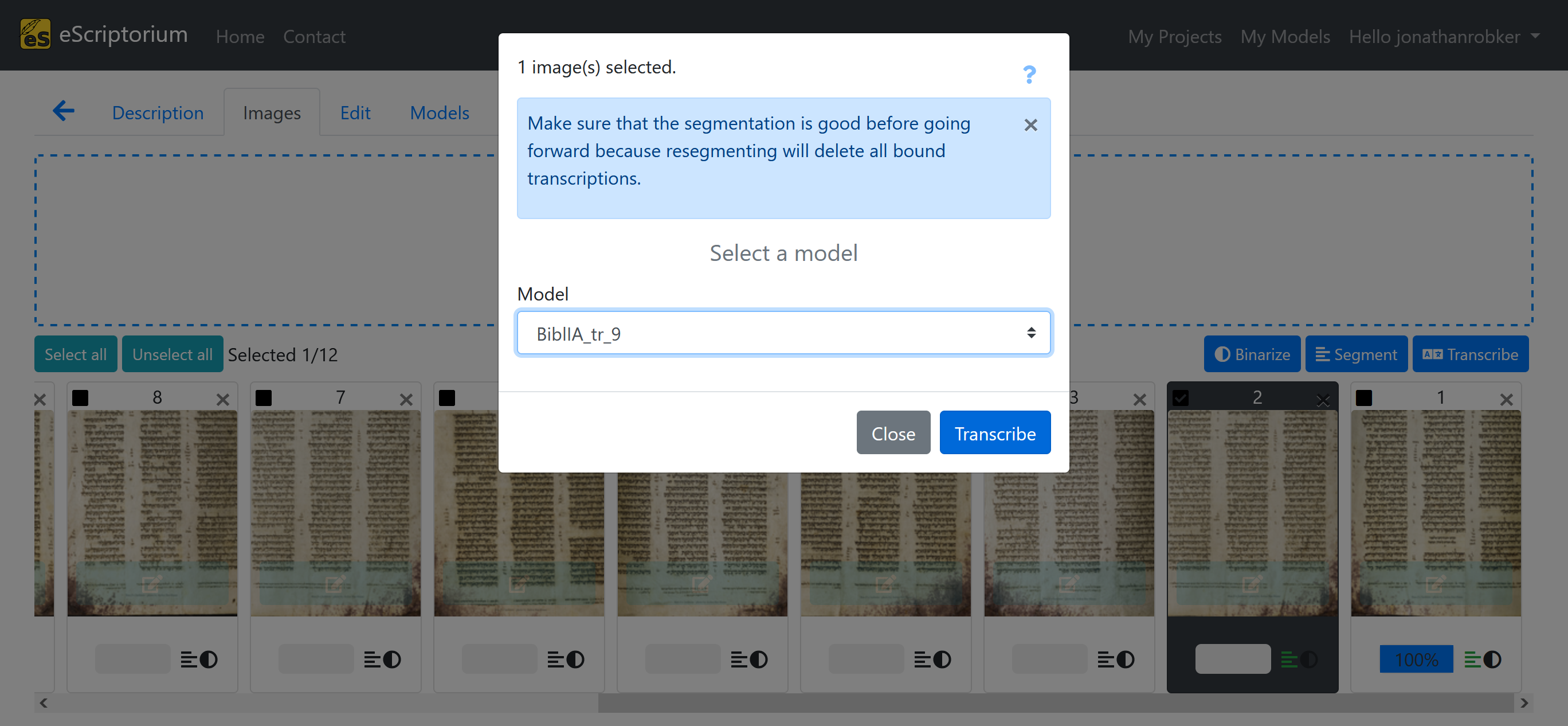Click the eScriptorium logo icon
The image size is (1568, 726).
pyautogui.click(x=36, y=34)
